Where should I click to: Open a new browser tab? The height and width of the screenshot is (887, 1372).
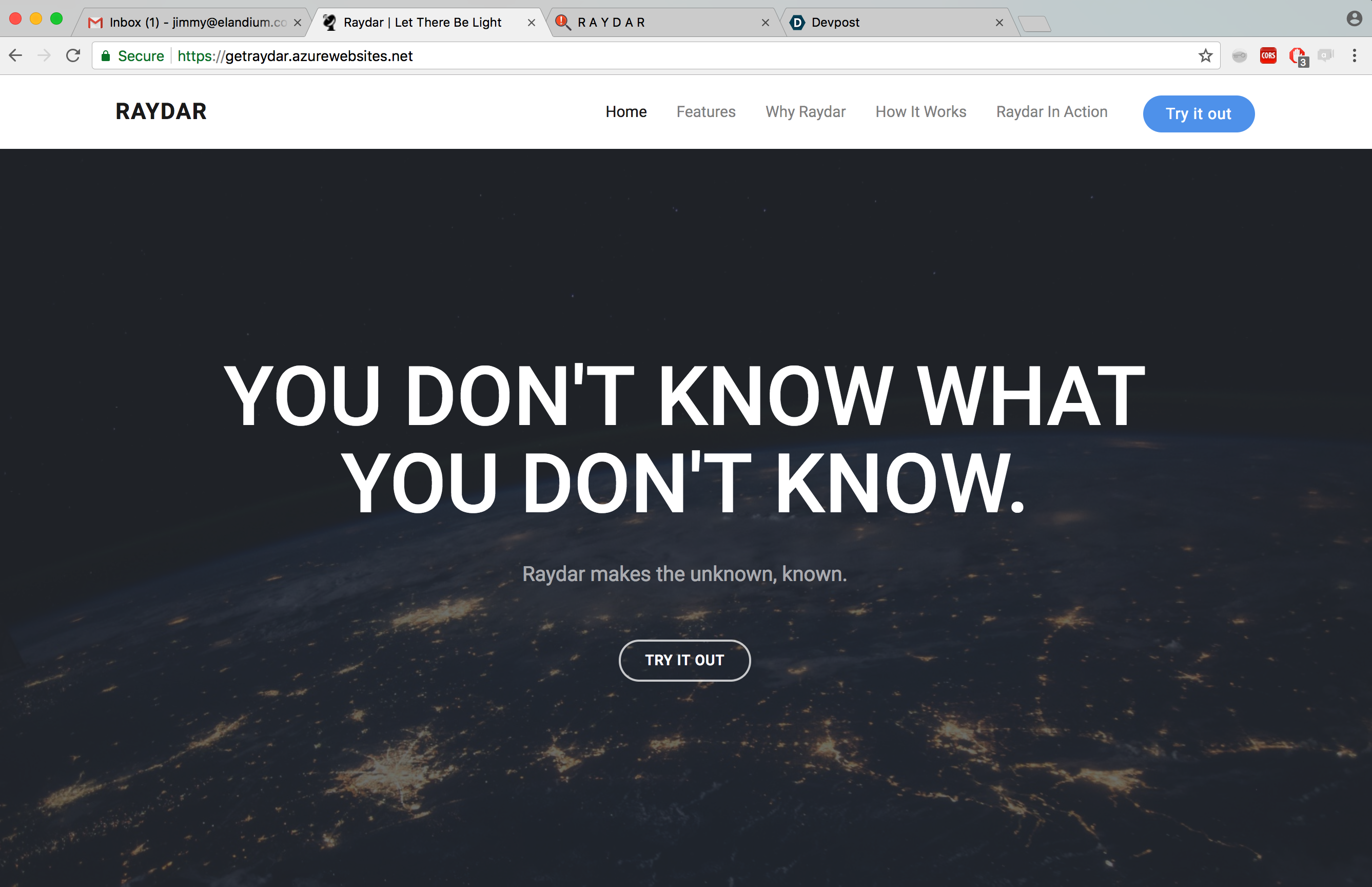click(x=1034, y=24)
